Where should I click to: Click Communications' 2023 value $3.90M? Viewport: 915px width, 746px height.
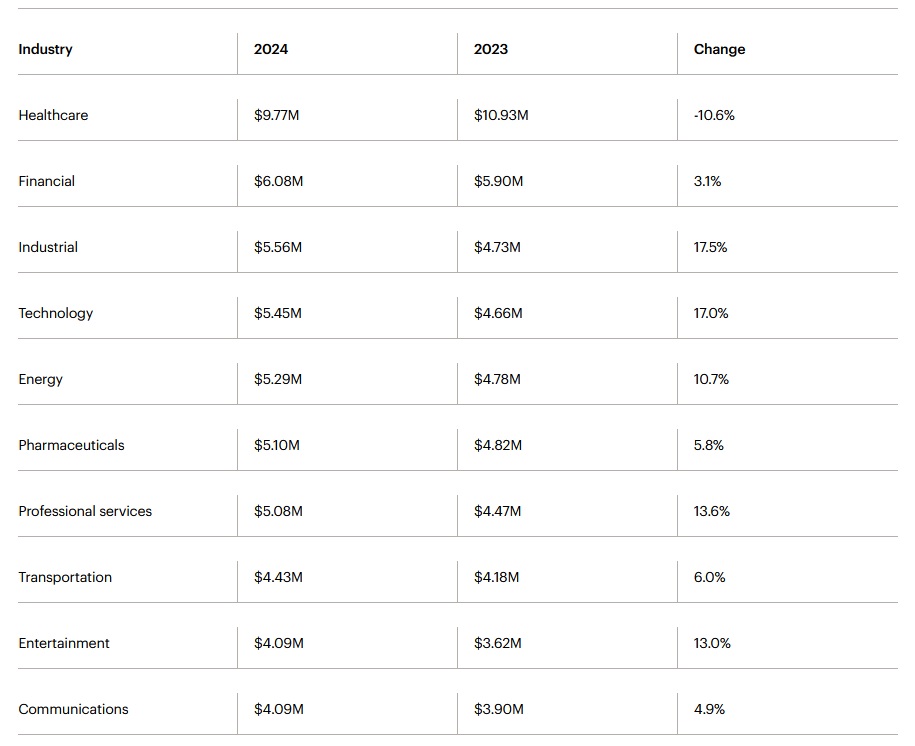[498, 709]
